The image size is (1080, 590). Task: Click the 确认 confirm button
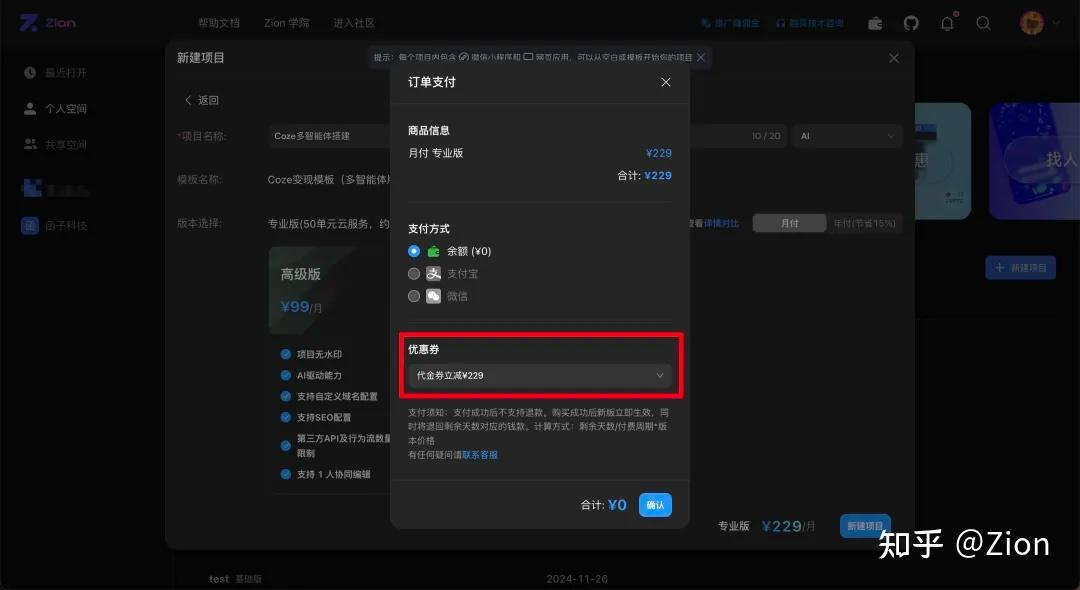coord(655,505)
